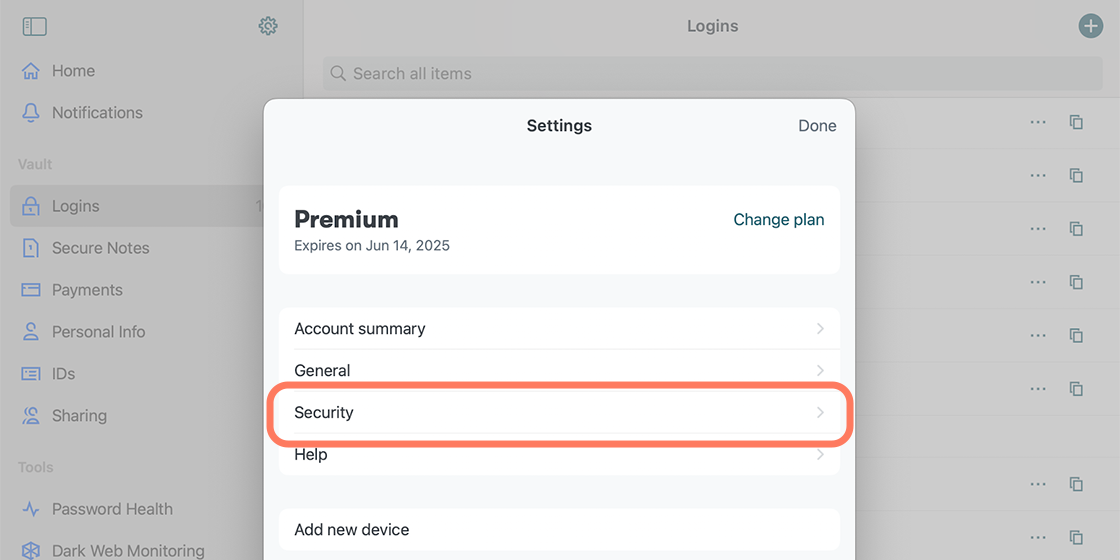This screenshot has width=1120, height=560.
Task: Click the add new item plus icon
Action: [x=1090, y=26]
